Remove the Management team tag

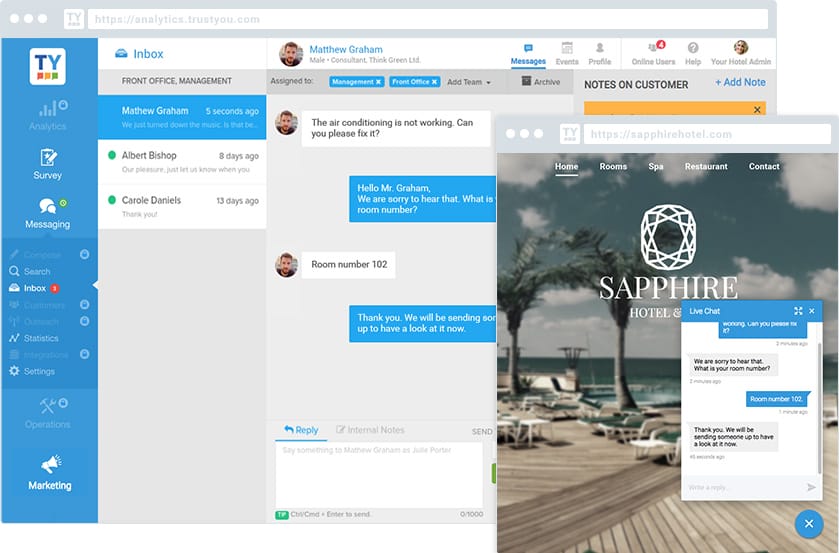[380, 82]
